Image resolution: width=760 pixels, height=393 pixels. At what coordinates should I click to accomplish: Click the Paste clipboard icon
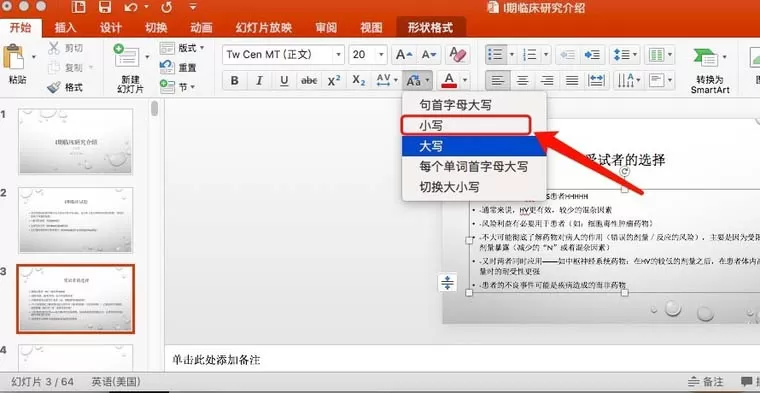click(13, 58)
